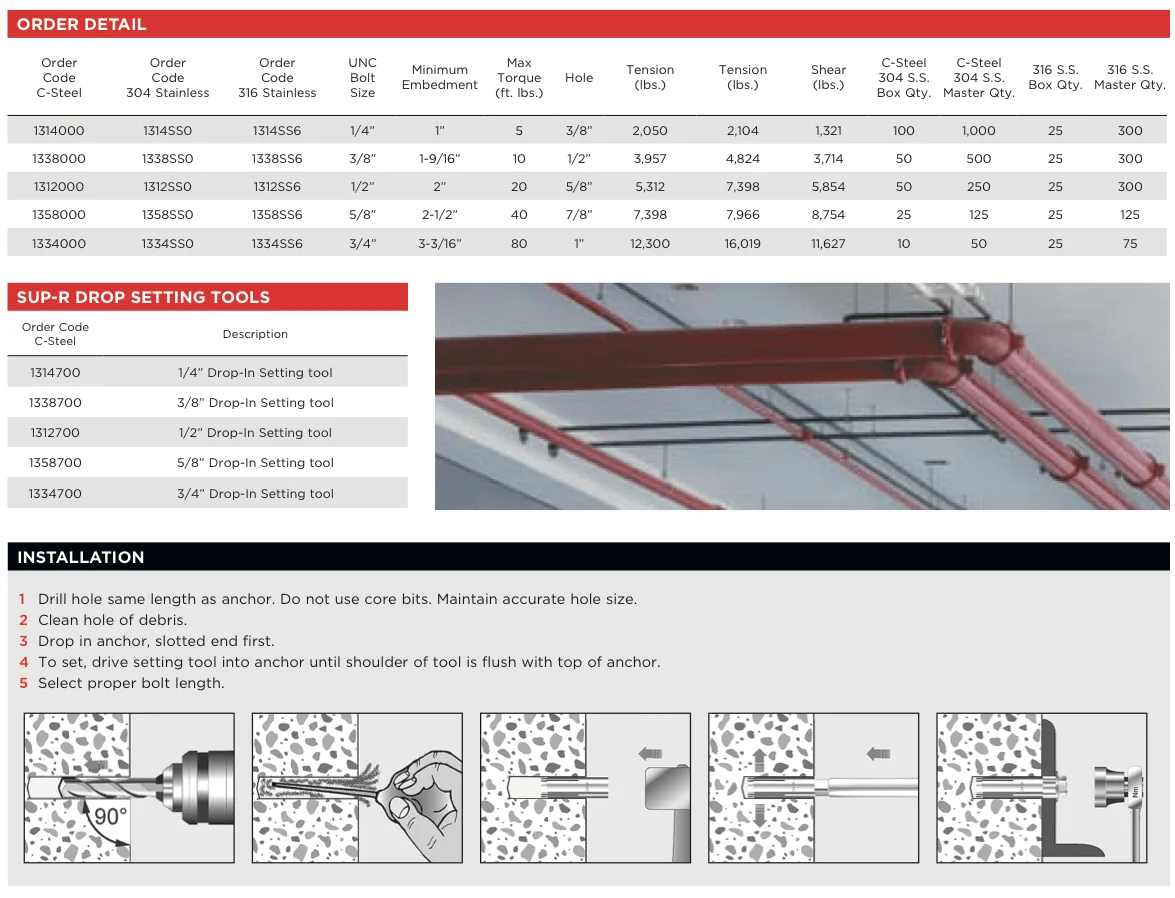Click the setting tool drive diagram
Image resolution: width=1175 pixels, height=898 pixels.
tap(813, 788)
